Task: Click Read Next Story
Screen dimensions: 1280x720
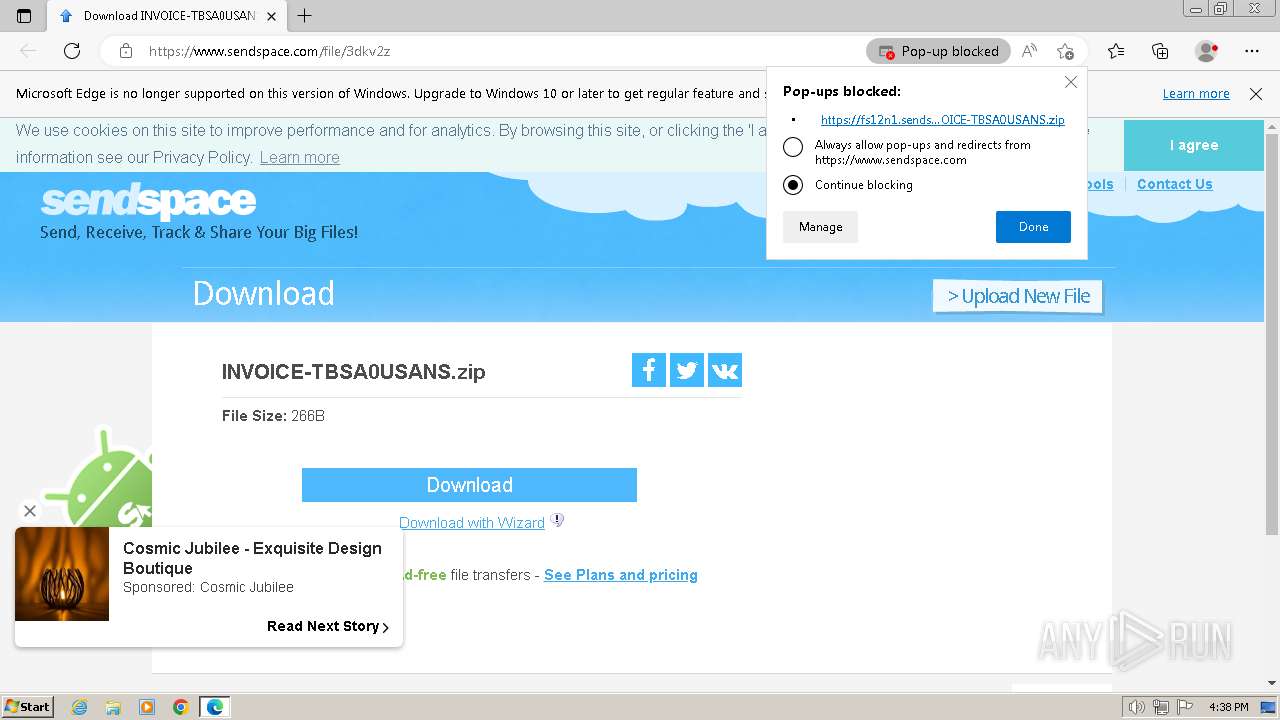Action: [328, 626]
